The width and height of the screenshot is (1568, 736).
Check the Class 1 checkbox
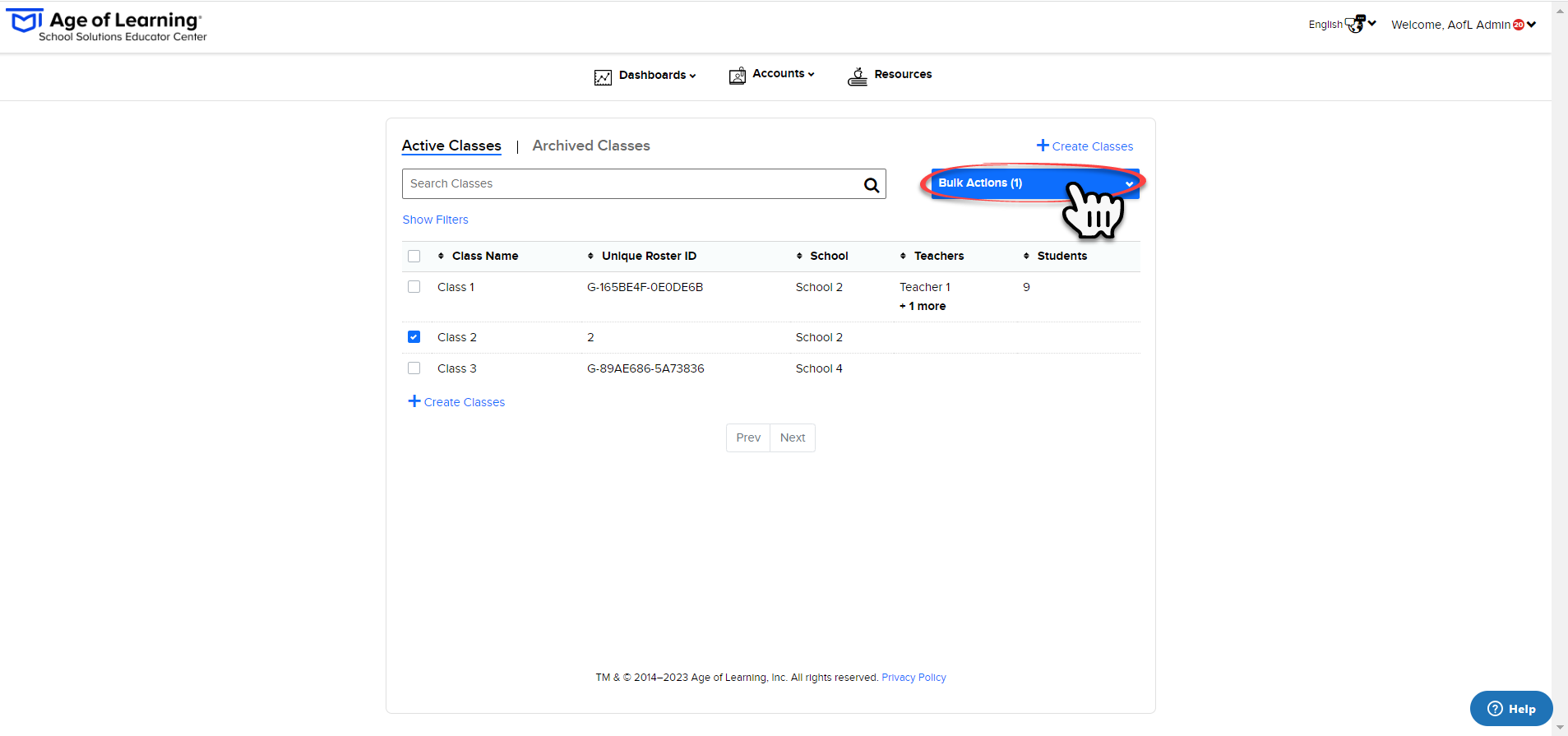click(x=414, y=287)
